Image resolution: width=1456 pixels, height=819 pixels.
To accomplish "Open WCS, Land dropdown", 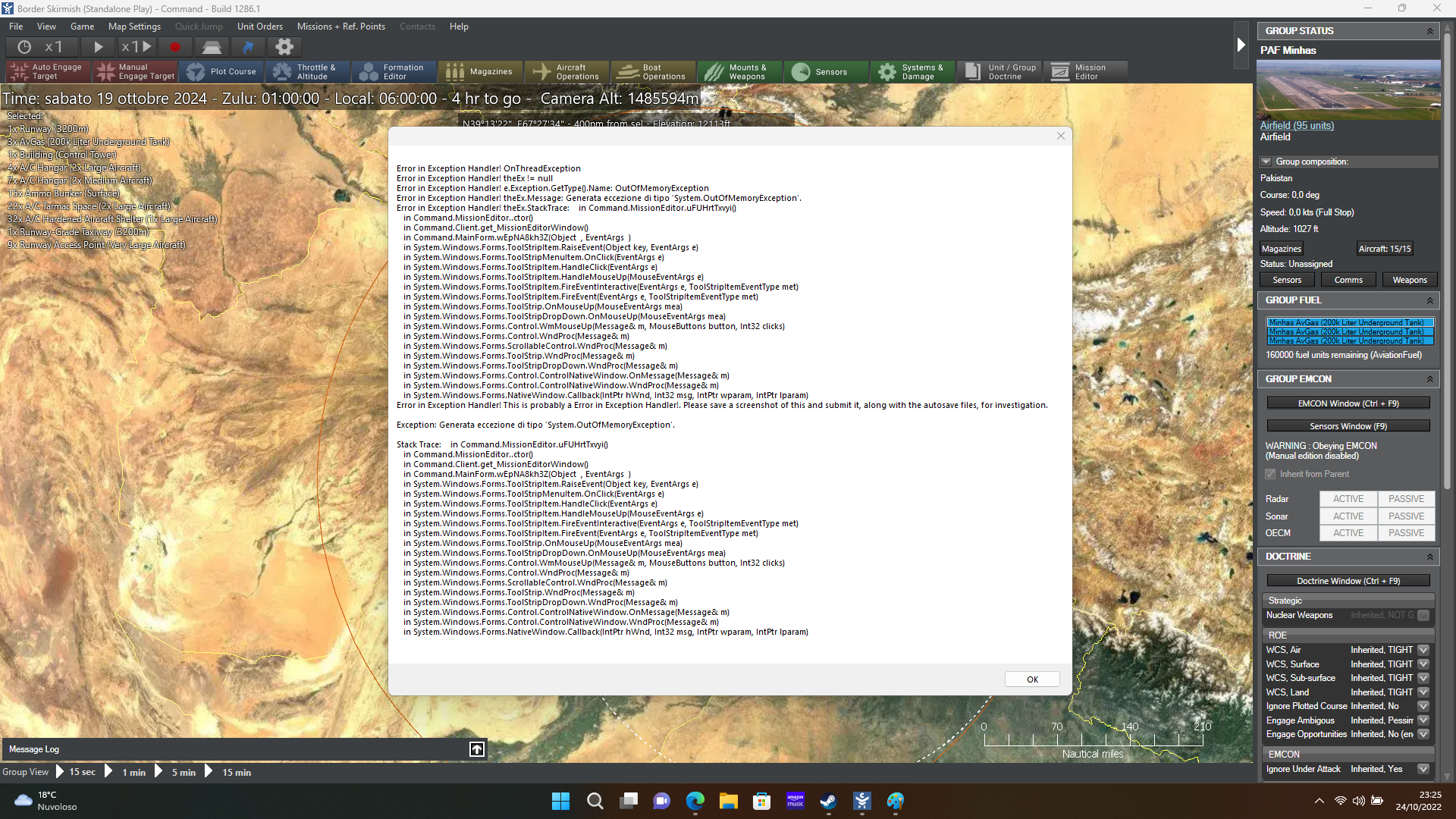I will 1423,692.
